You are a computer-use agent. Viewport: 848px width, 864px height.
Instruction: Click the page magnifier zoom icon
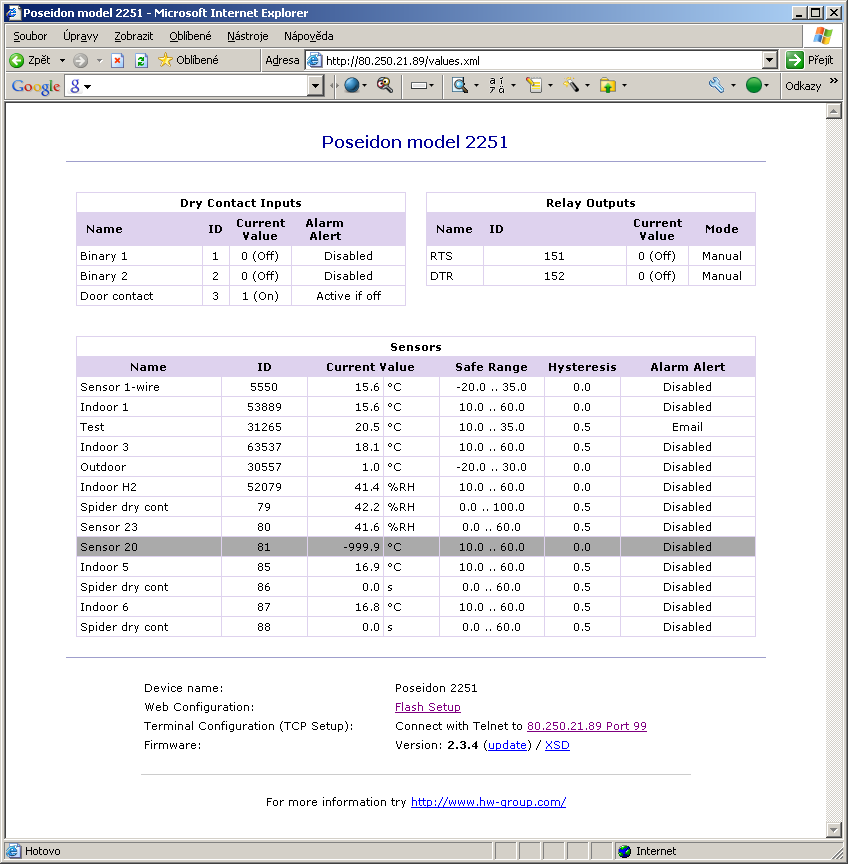coord(460,85)
